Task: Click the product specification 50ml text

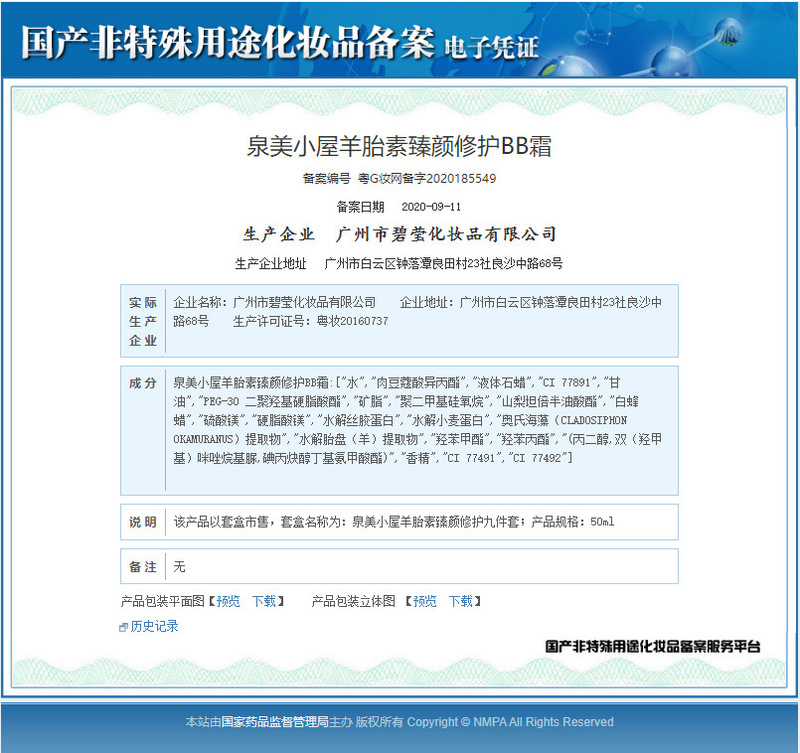Action: coord(602,522)
